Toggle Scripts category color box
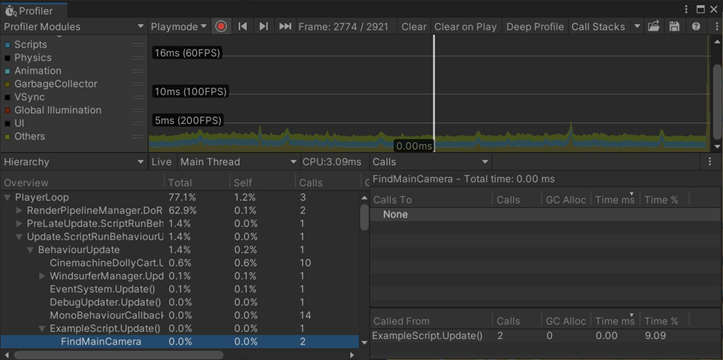 7,45
